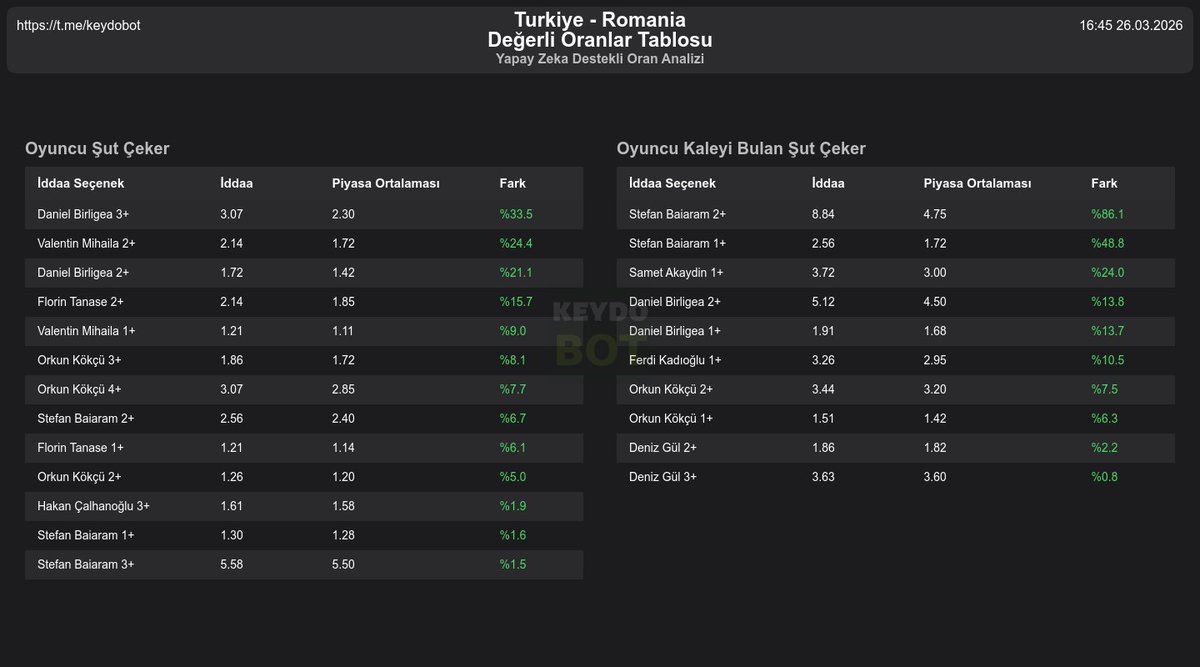Image resolution: width=1200 pixels, height=667 pixels.
Task: Select the 'Stefan Baiaram 3+' row label
Action: (86, 564)
